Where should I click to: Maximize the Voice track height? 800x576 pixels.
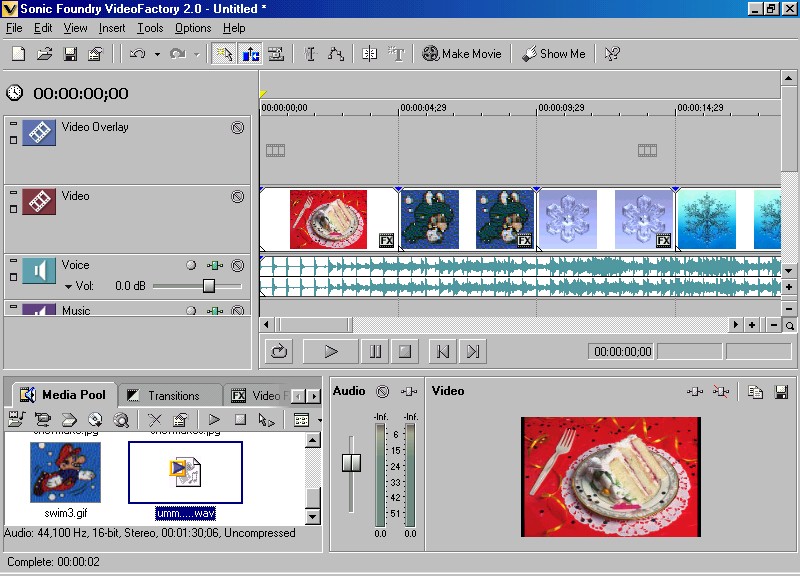pyautogui.click(x=14, y=277)
